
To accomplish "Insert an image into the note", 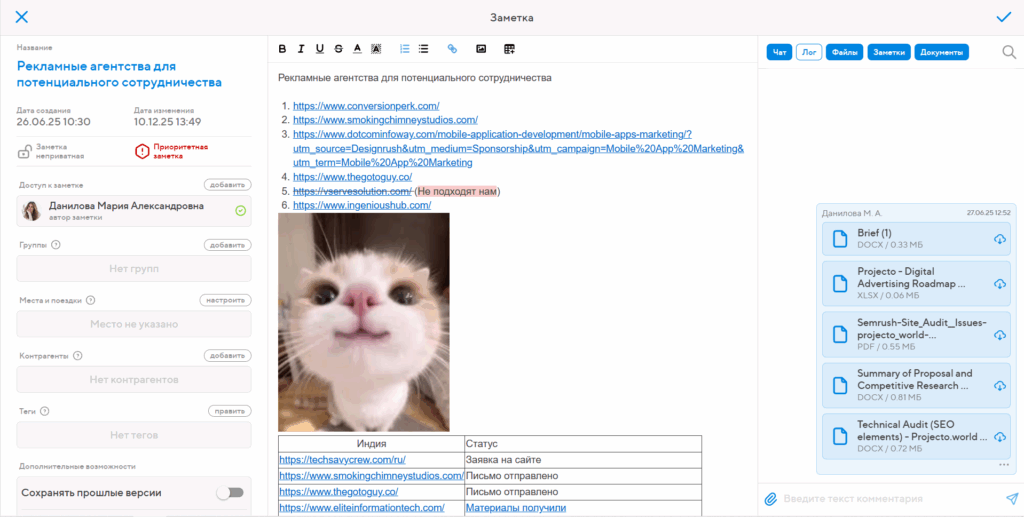I will coord(481,48).
